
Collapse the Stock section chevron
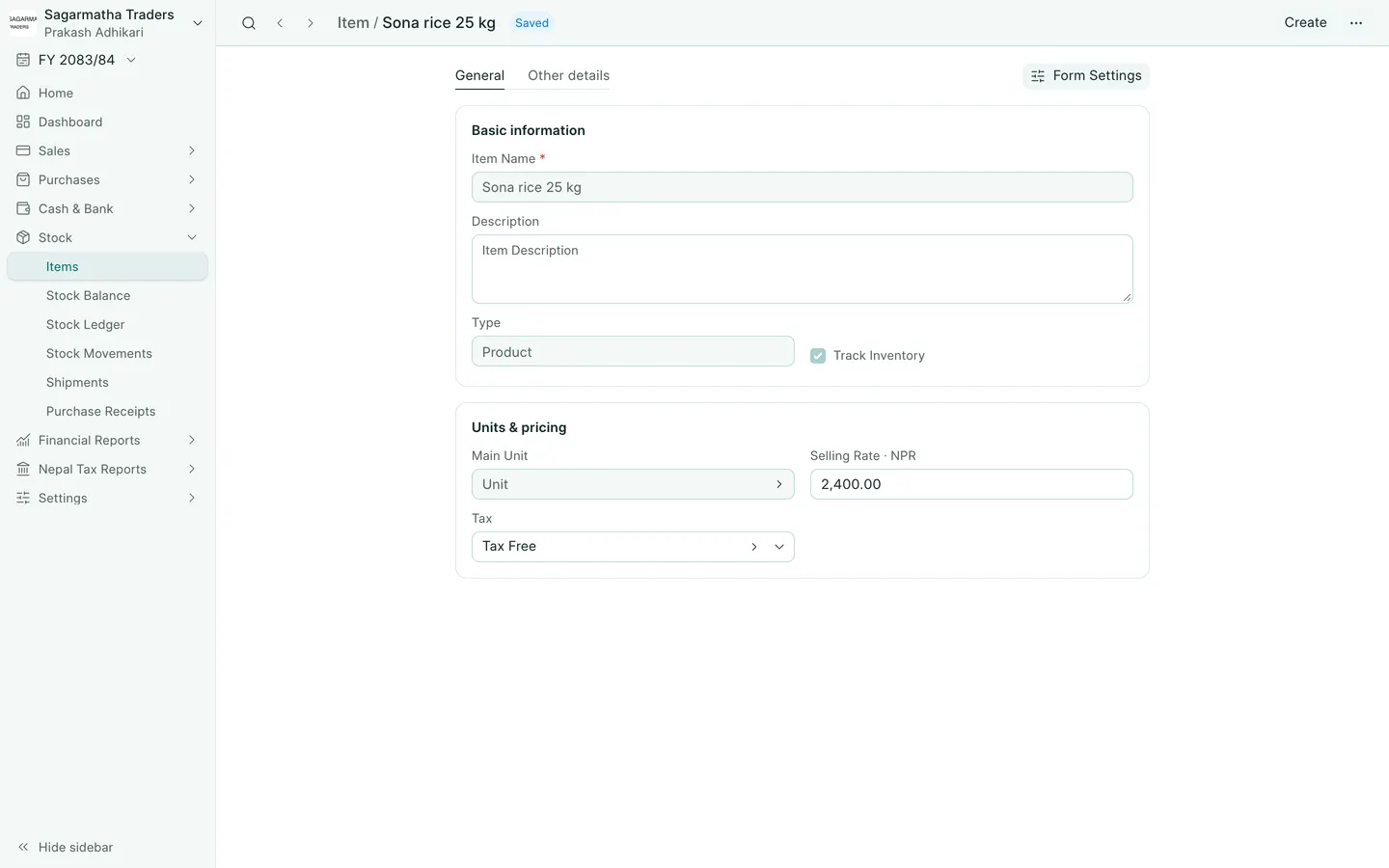pos(192,237)
